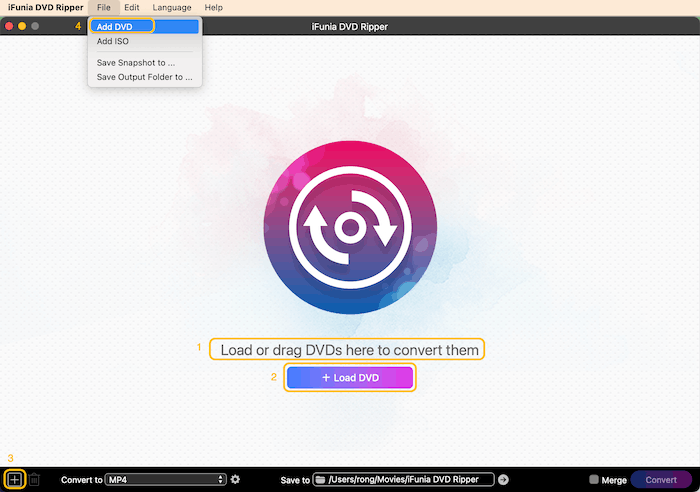
Task: Choose Save Output Folder to... option
Action: coord(144,77)
